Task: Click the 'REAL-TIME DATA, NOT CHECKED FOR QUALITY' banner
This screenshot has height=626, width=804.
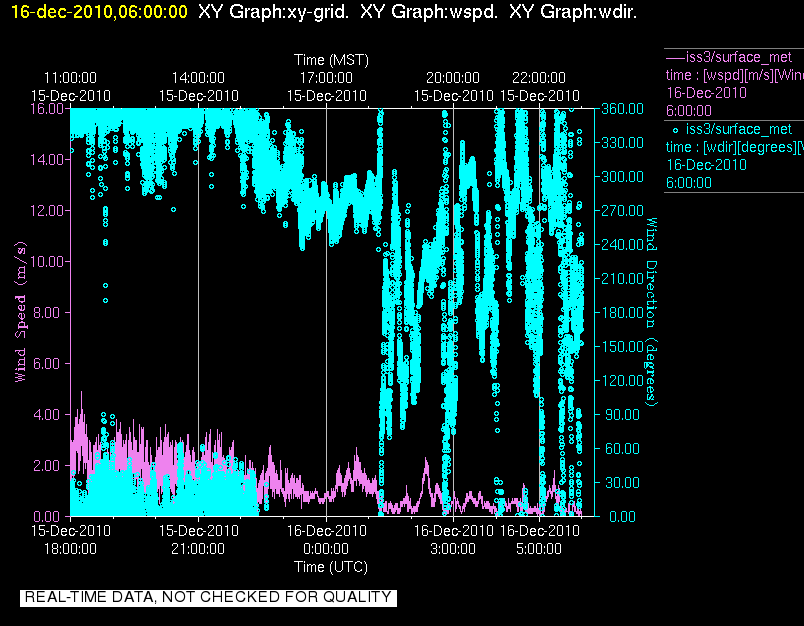Action: click(208, 597)
